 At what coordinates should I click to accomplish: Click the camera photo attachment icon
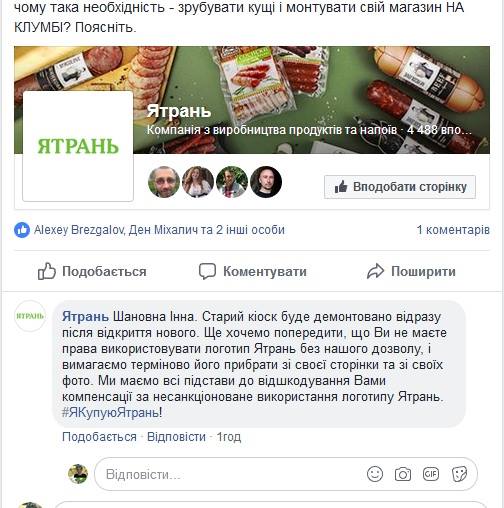coord(403,474)
